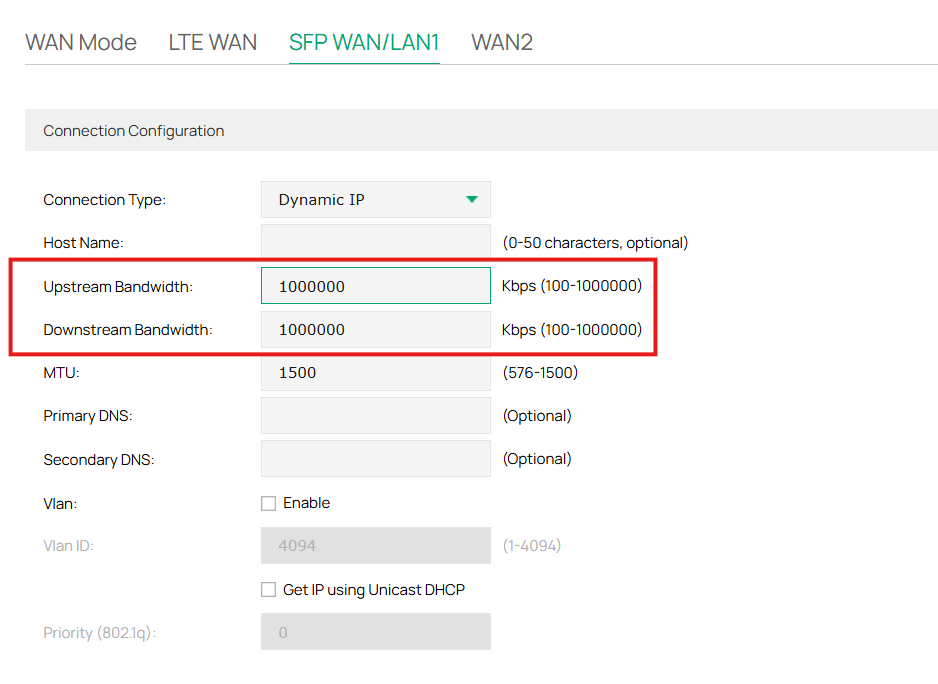Select the SFP WAN/LAN1 tab

363,42
